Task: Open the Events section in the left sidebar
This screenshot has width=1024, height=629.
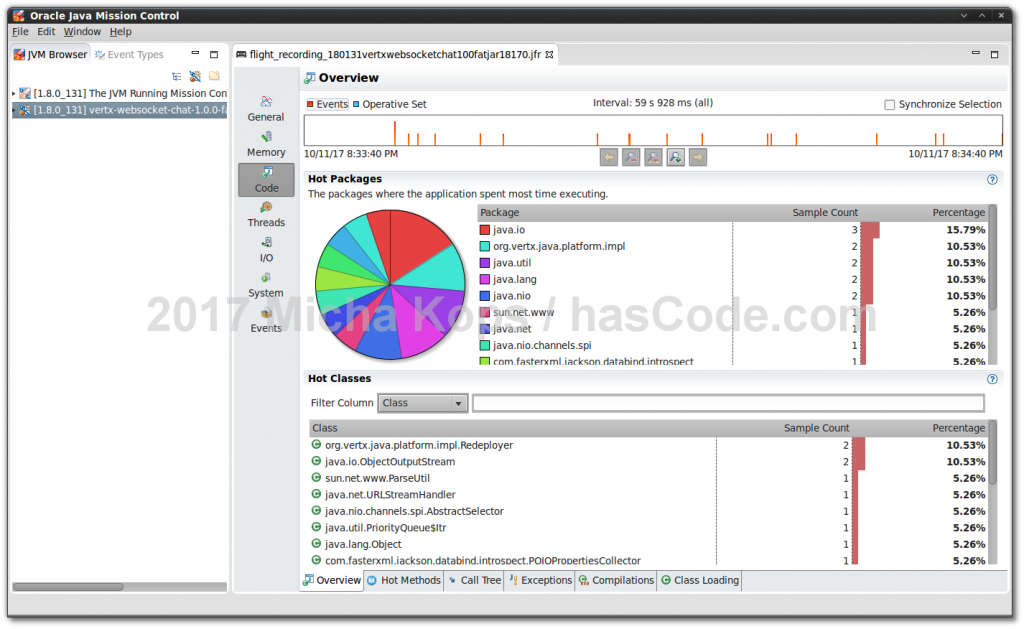Action: pyautogui.click(x=265, y=320)
